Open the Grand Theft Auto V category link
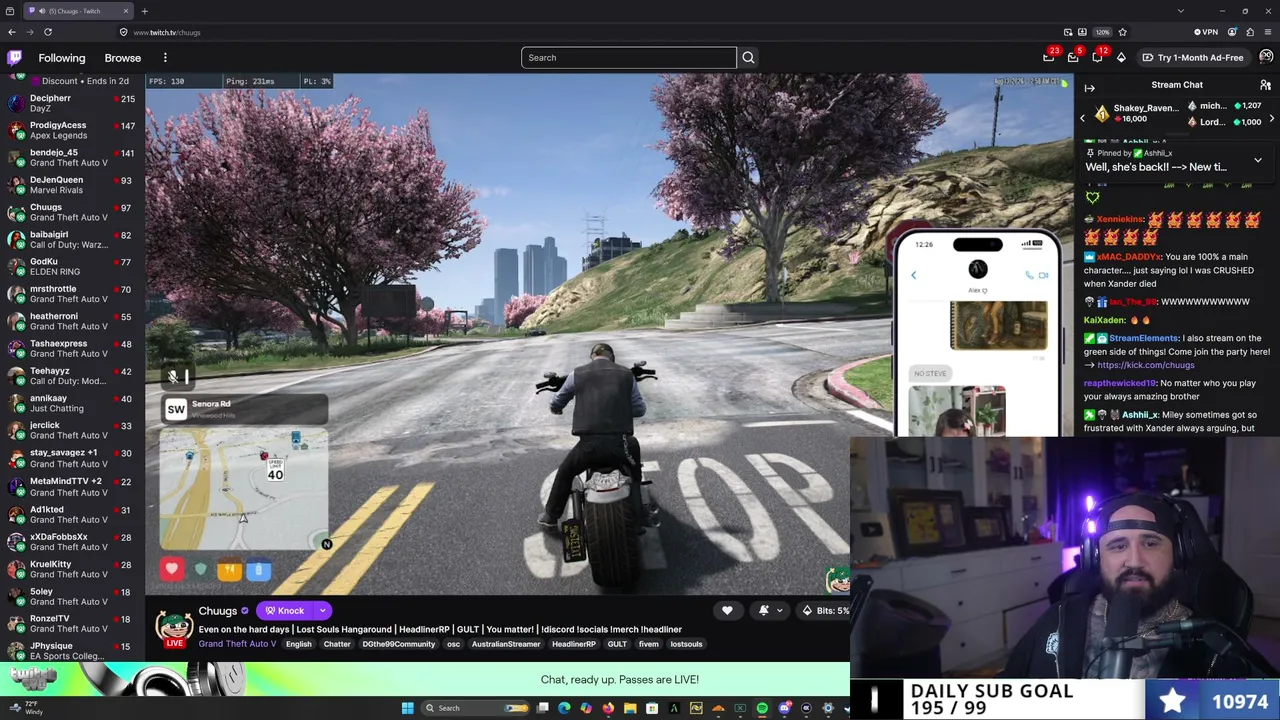 coord(237,644)
